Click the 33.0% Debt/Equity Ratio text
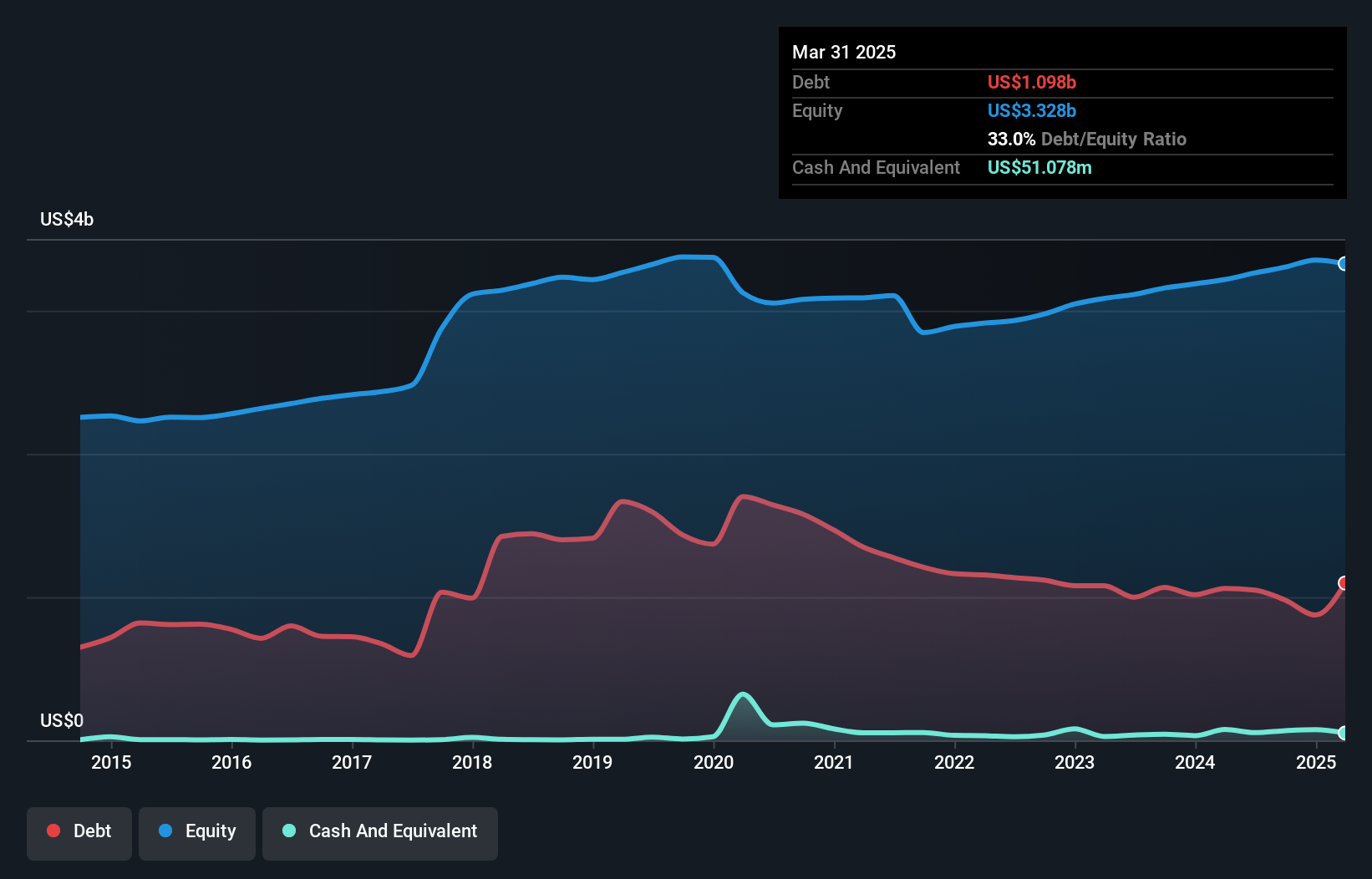 tap(1086, 139)
